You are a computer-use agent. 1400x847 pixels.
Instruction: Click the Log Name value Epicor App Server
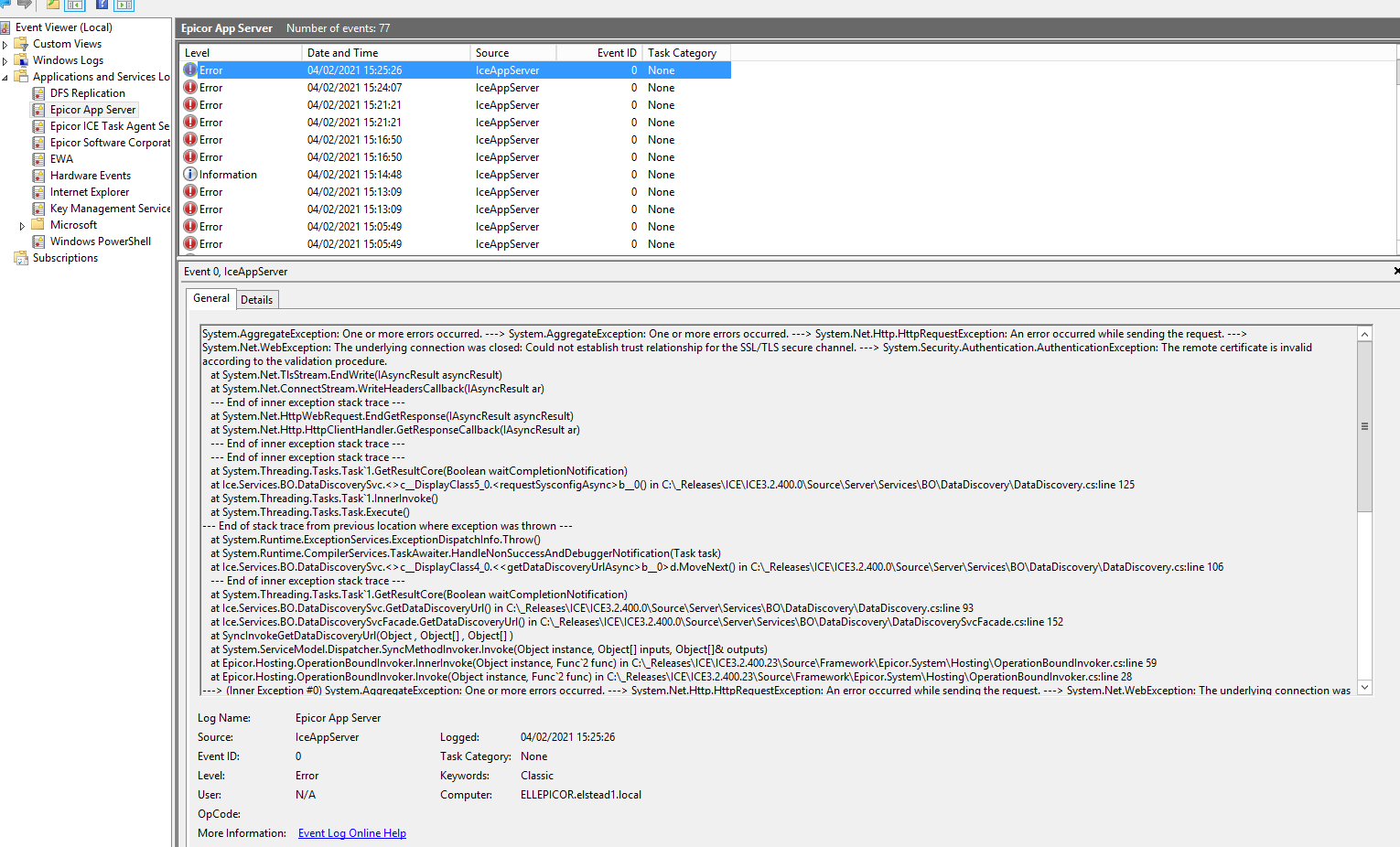point(339,718)
